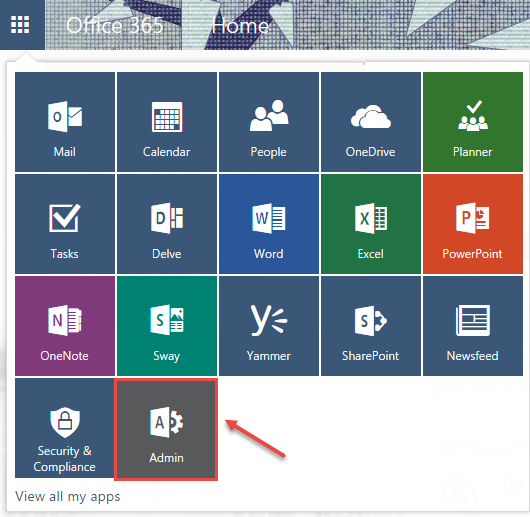Open Word Online tile
The height and width of the screenshot is (517, 530).
[x=269, y=224]
